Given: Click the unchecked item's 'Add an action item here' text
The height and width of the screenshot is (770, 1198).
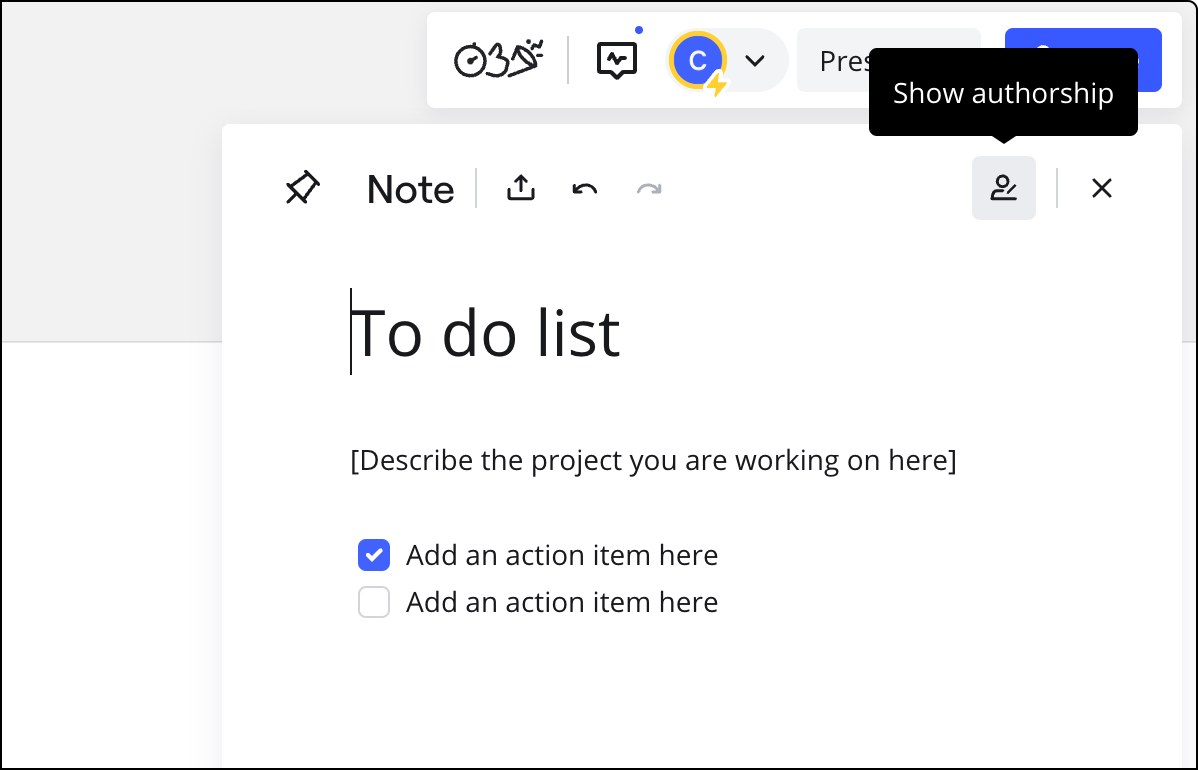Looking at the screenshot, I should tap(562, 602).
